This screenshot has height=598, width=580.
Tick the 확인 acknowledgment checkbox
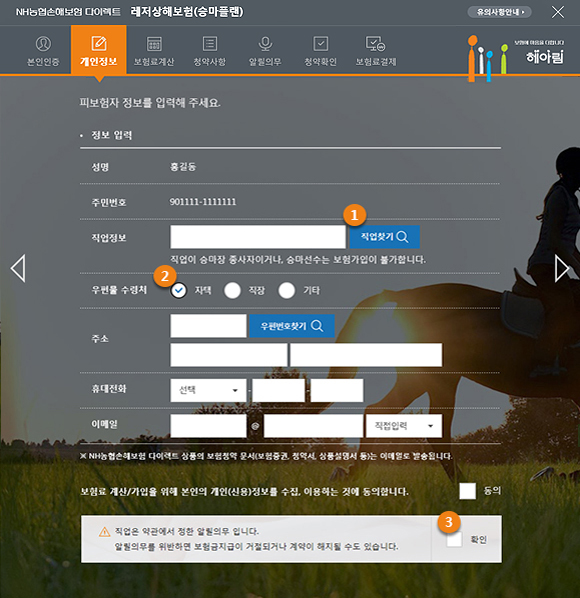click(454, 539)
